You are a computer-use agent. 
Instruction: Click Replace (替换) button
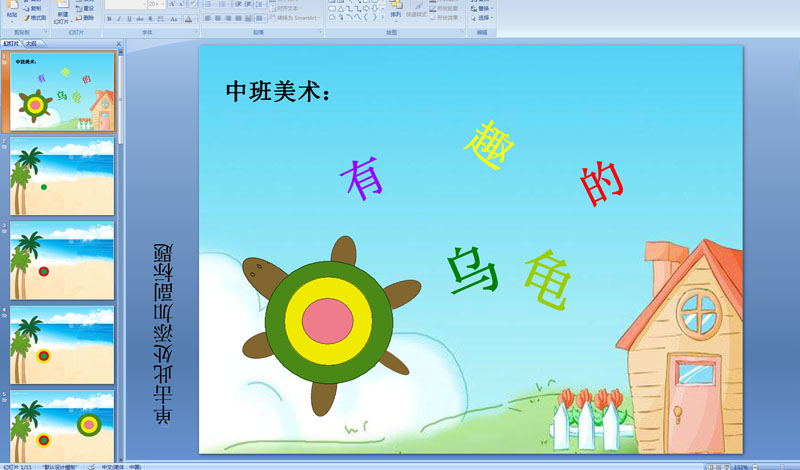pyautogui.click(x=480, y=8)
